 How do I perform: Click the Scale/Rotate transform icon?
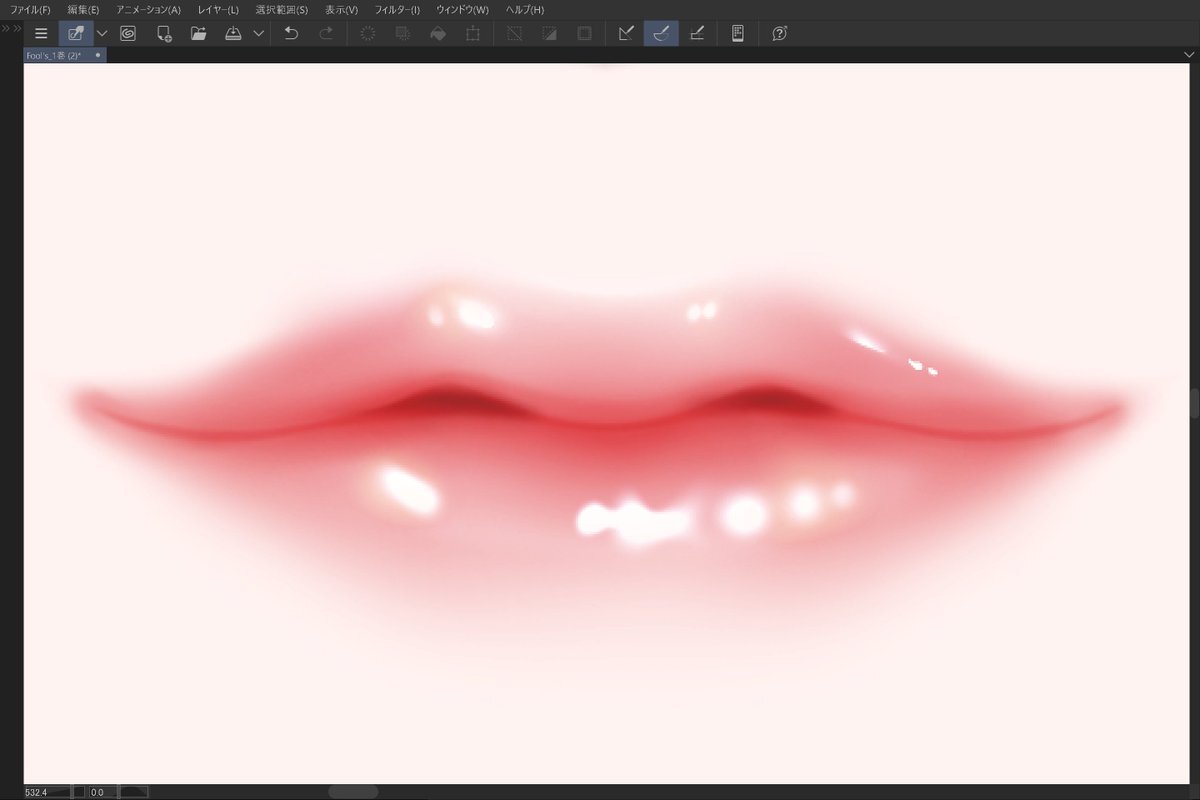(x=473, y=33)
